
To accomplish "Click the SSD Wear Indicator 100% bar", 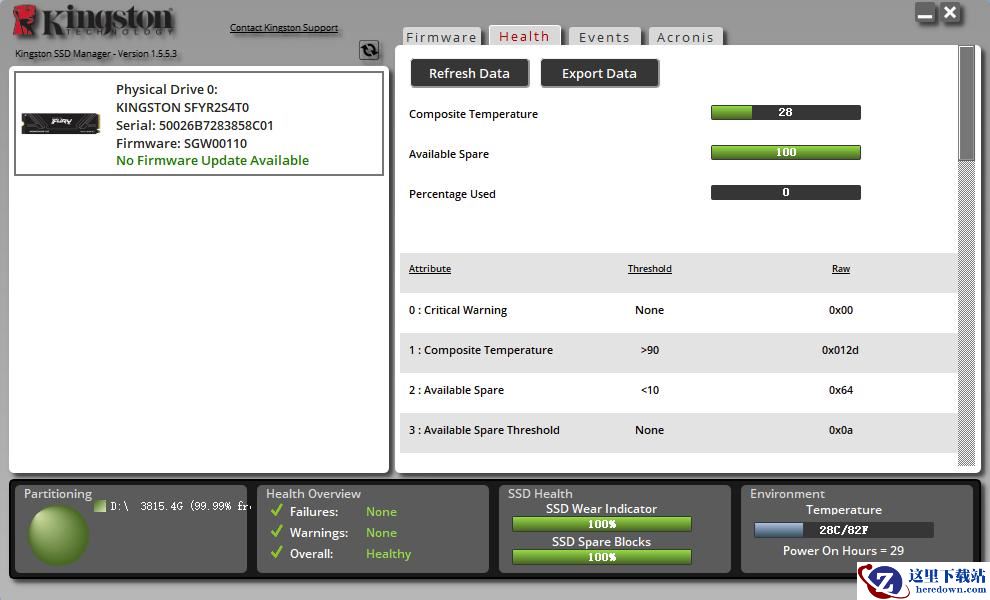I will point(602,524).
